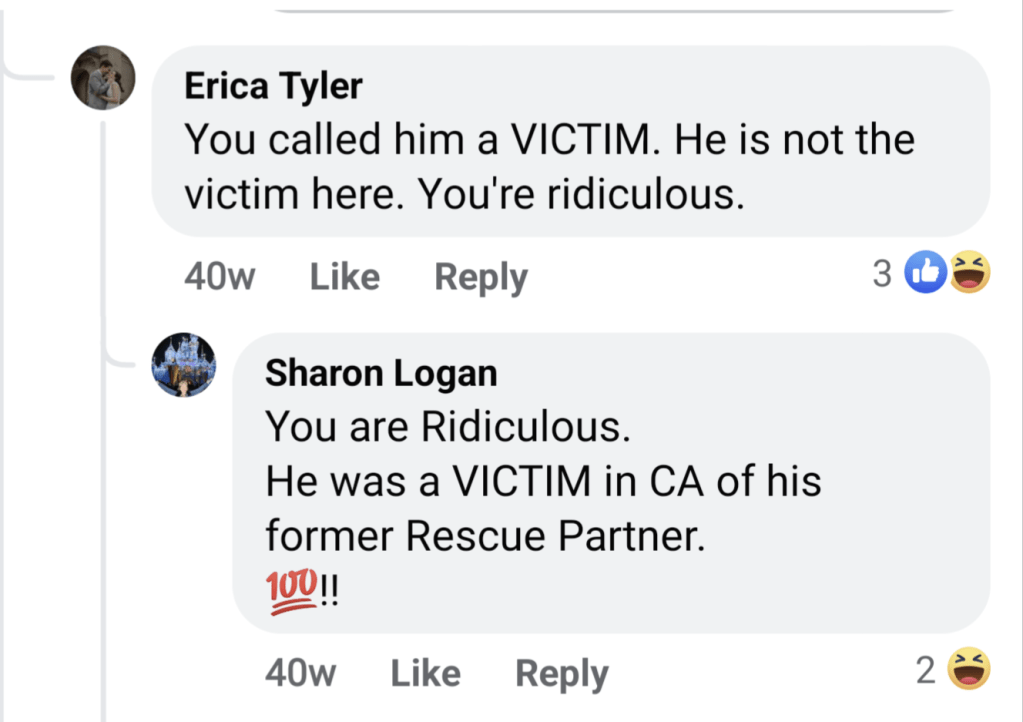Like Erica Tyler's comment

(x=344, y=276)
